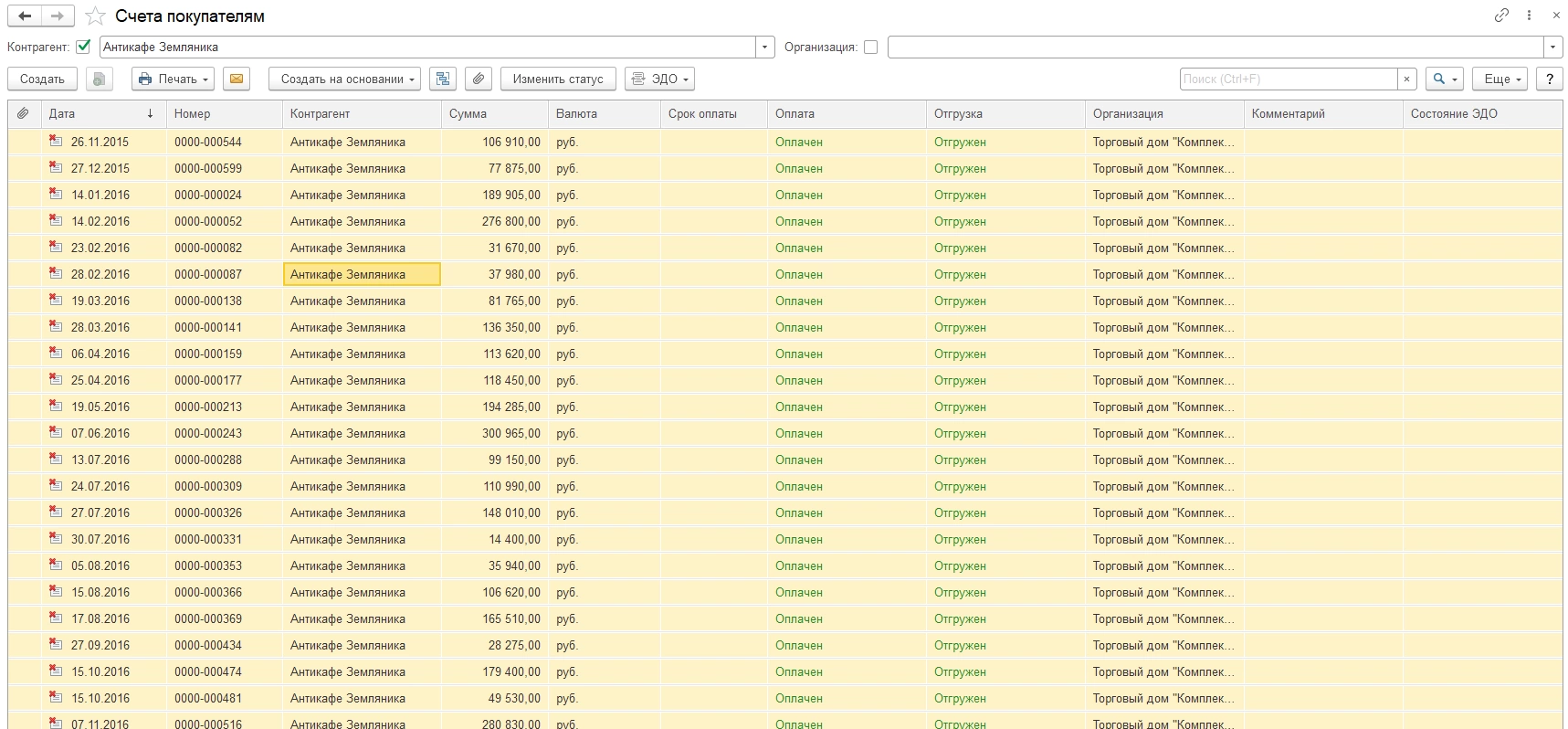The width and height of the screenshot is (1568, 729).
Task: Open related documents structure icon
Action: coord(443,79)
